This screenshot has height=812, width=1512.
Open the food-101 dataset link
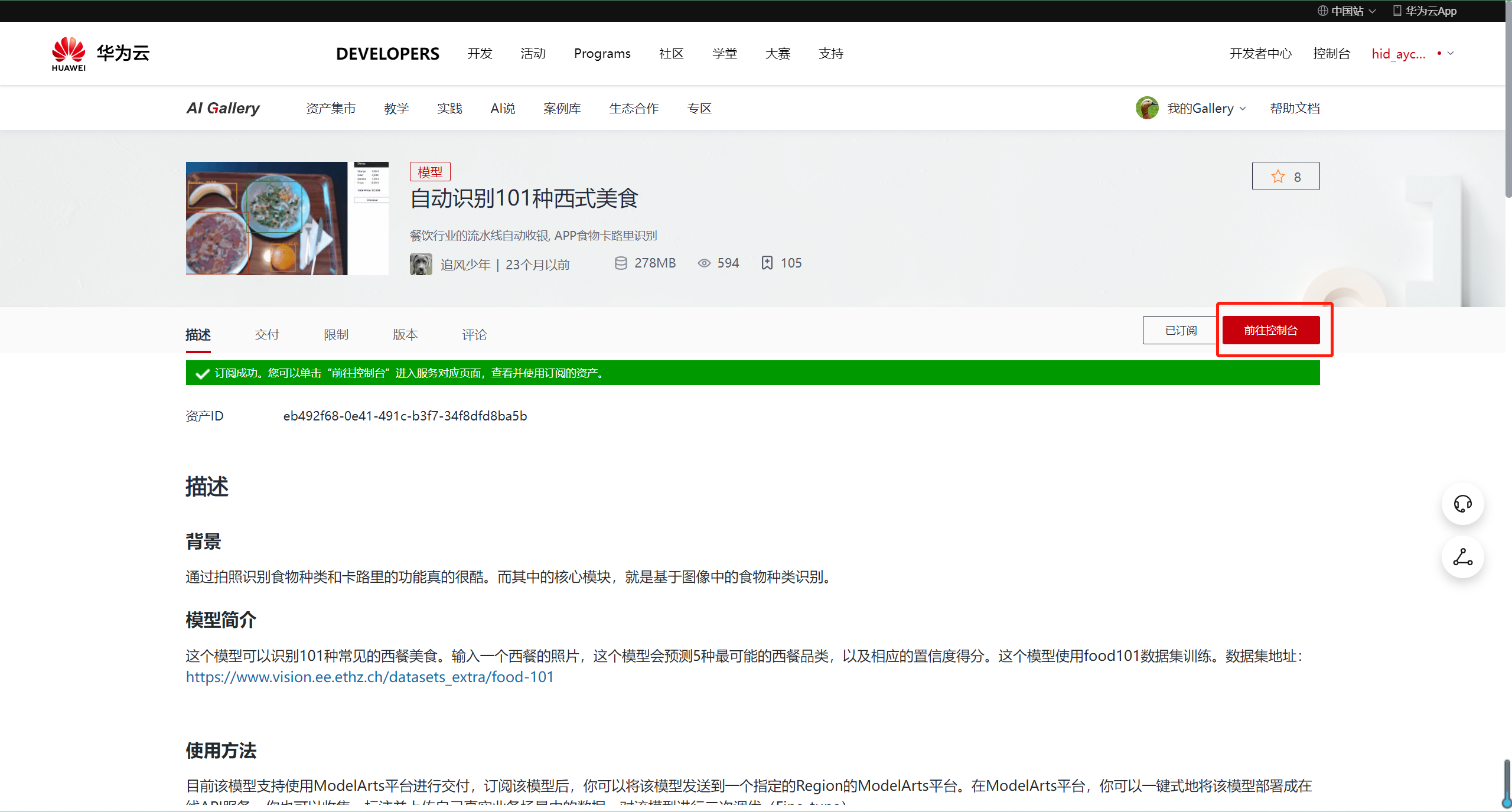(x=369, y=677)
